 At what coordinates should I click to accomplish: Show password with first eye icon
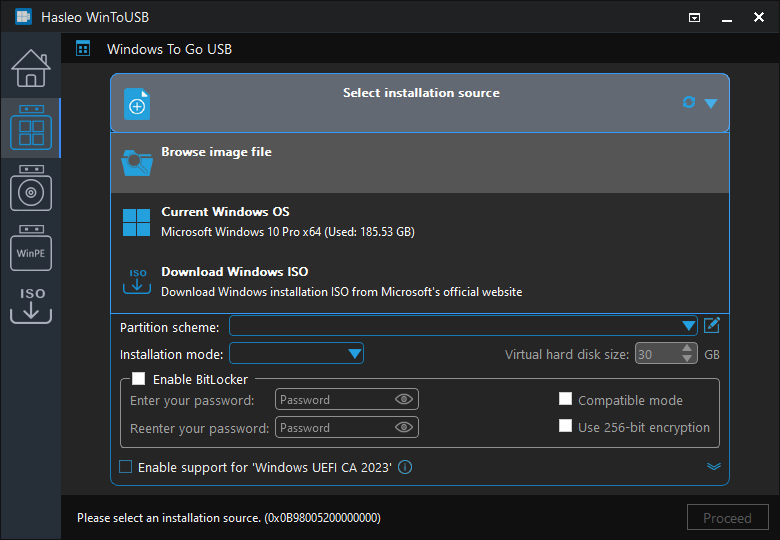[x=404, y=399]
